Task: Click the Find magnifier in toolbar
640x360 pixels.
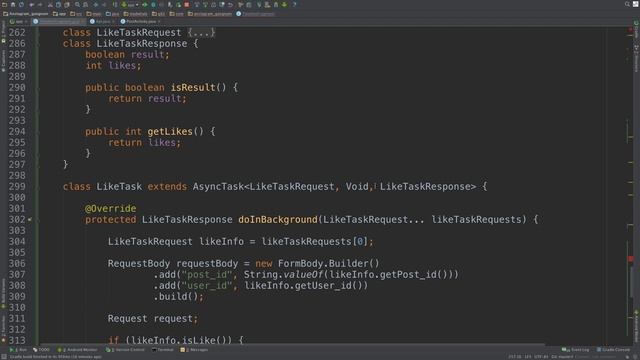Action: click(x=77, y=4)
